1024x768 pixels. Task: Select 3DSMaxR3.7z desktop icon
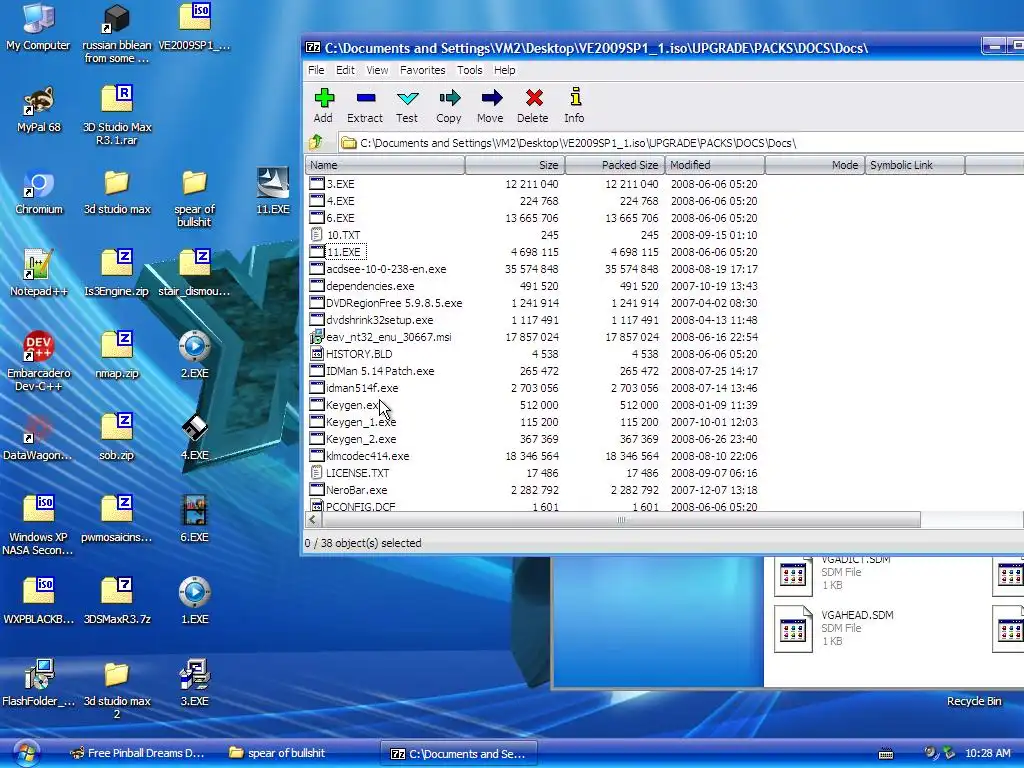pos(117,601)
